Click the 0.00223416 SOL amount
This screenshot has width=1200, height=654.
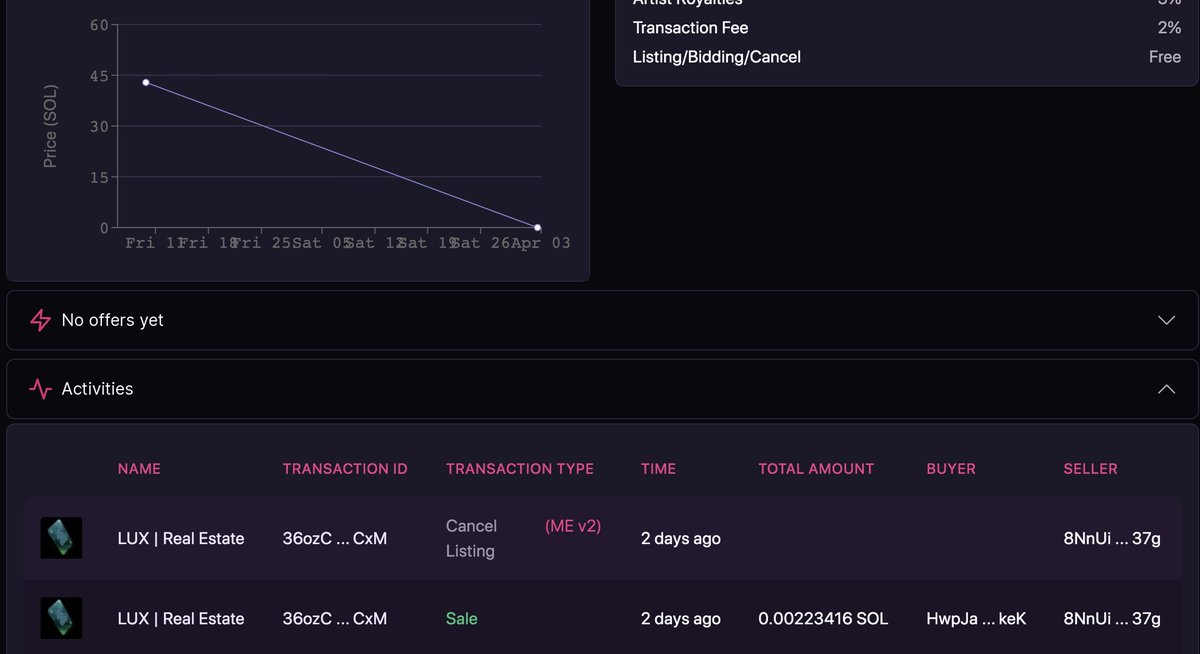click(x=823, y=619)
